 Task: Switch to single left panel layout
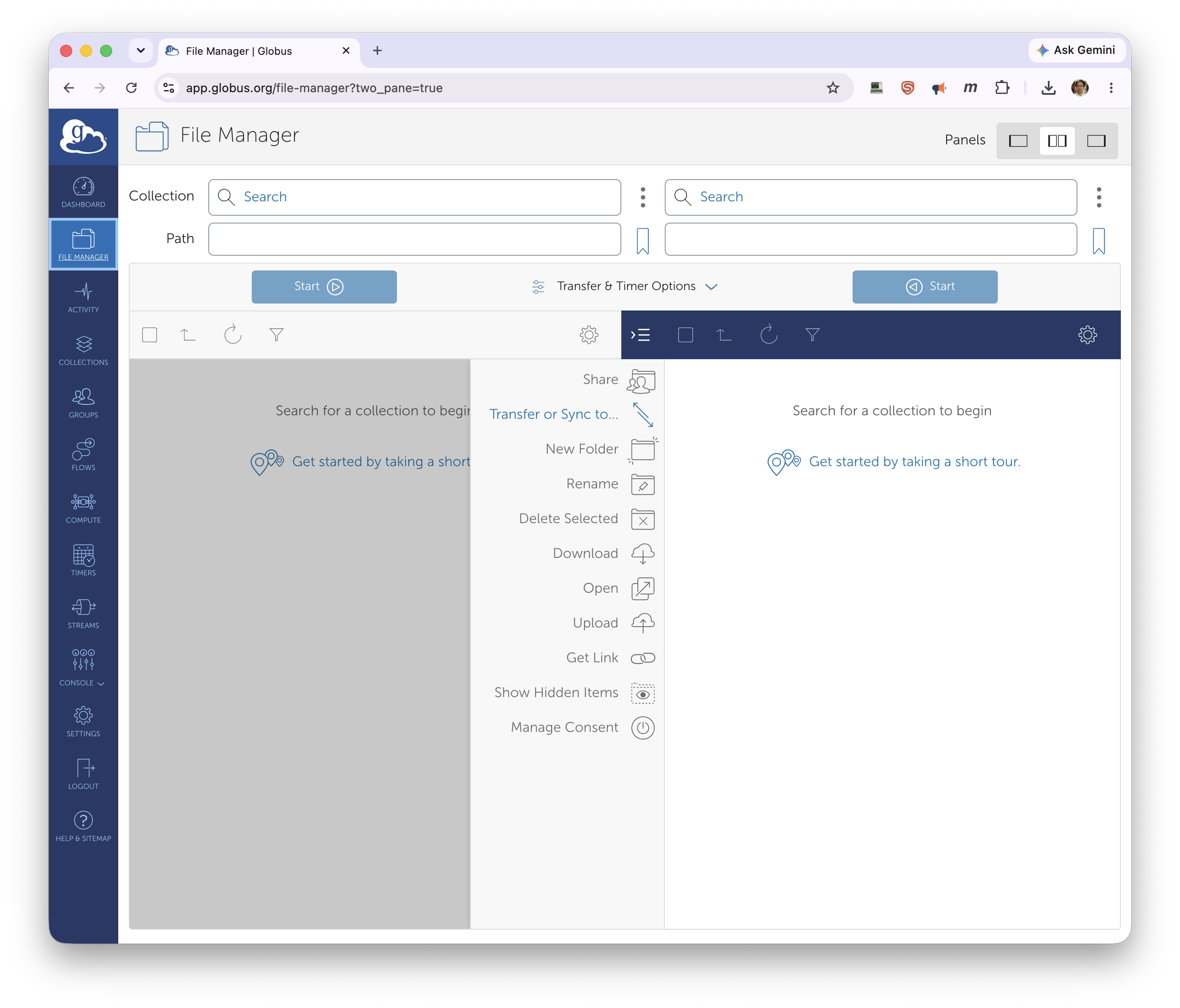pos(1018,140)
